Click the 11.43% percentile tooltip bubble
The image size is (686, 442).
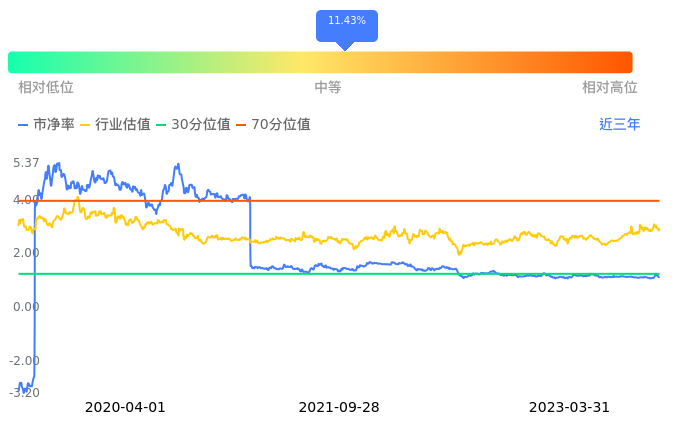pyautogui.click(x=346, y=22)
